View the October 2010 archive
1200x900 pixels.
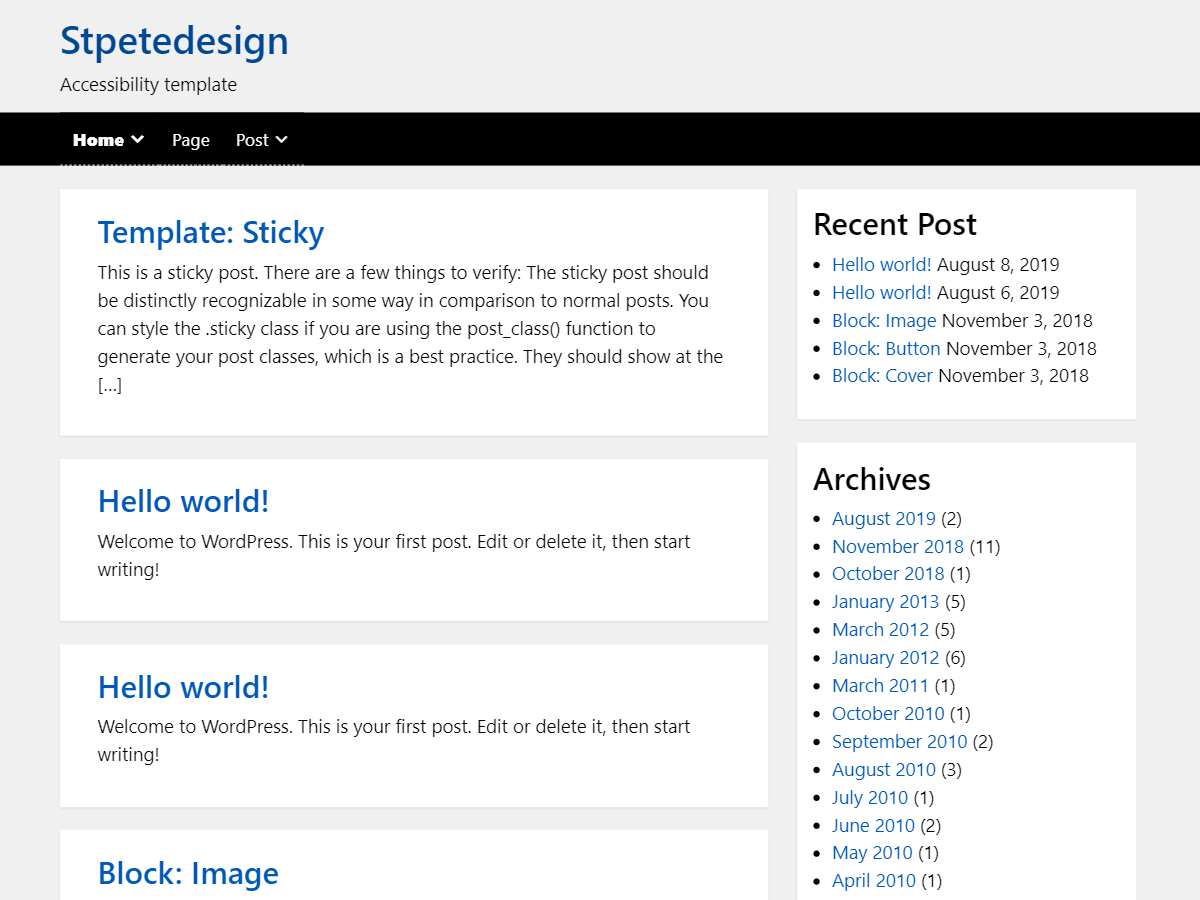[888, 714]
